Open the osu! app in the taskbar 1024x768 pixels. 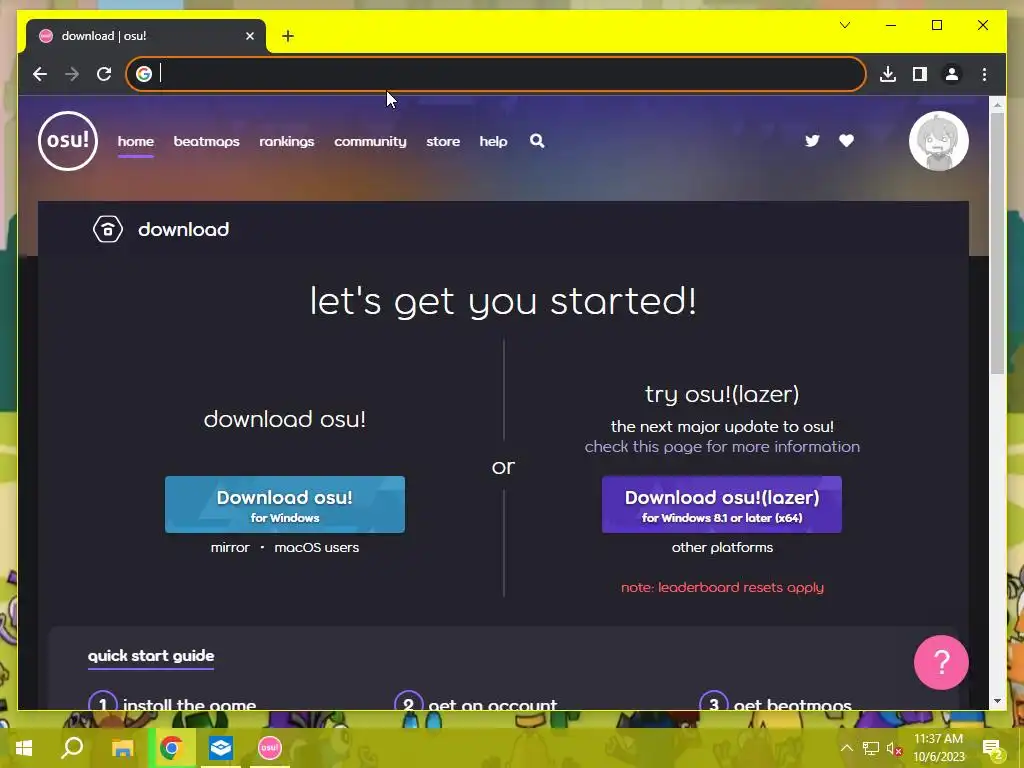pos(270,747)
